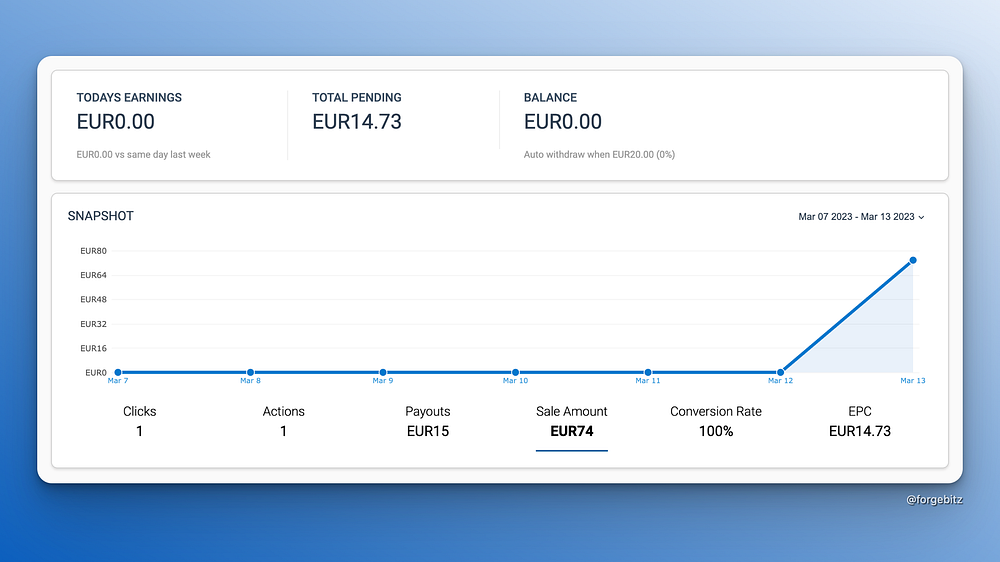1000x562 pixels.
Task: Show the Conversion Rate metric
Action: [x=716, y=421]
